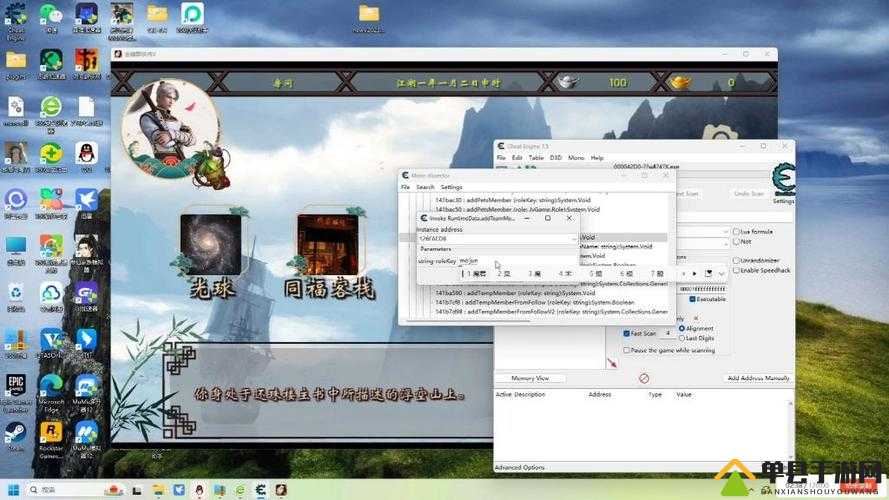Click the Add Address Manually button
This screenshot has height=500, width=889.
coord(758,378)
